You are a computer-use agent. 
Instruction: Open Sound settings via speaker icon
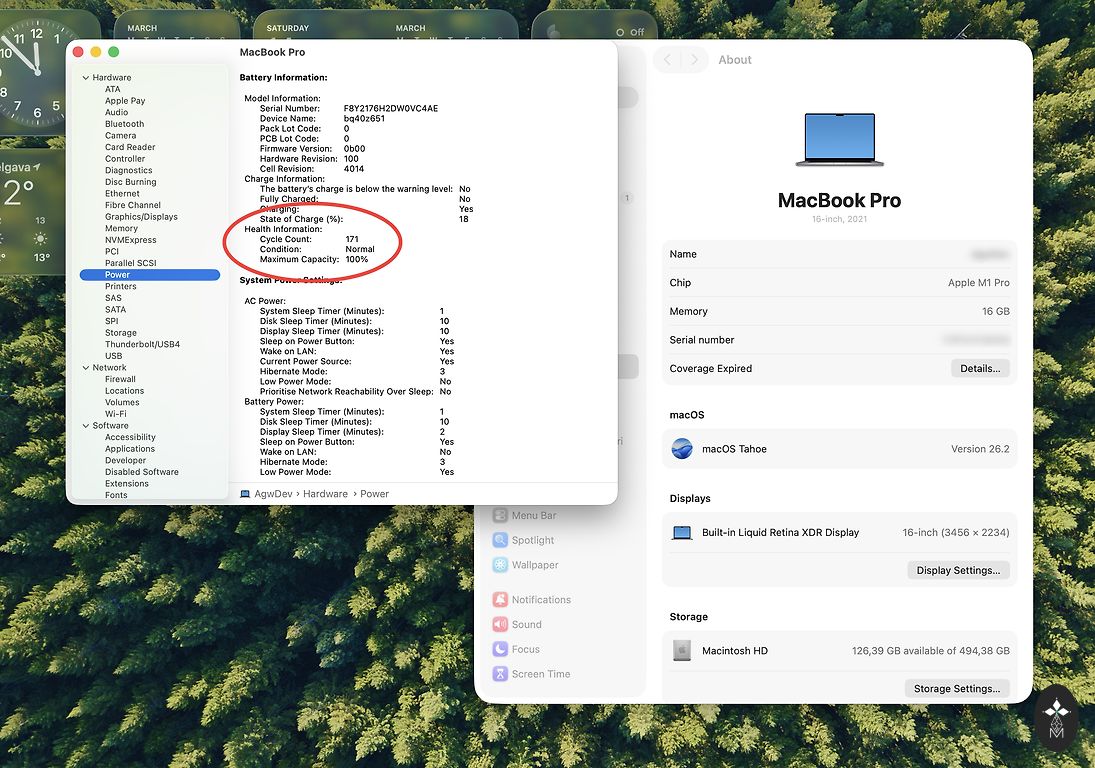click(500, 625)
